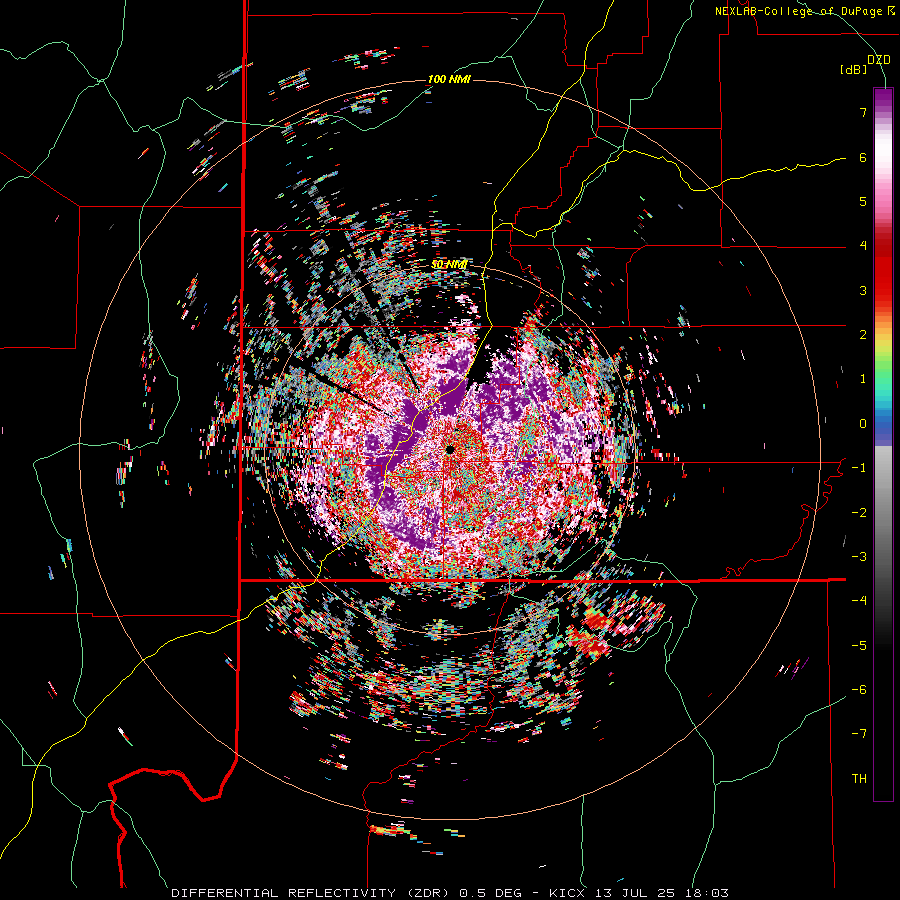Click the -7 value on the color scale

click(859, 734)
